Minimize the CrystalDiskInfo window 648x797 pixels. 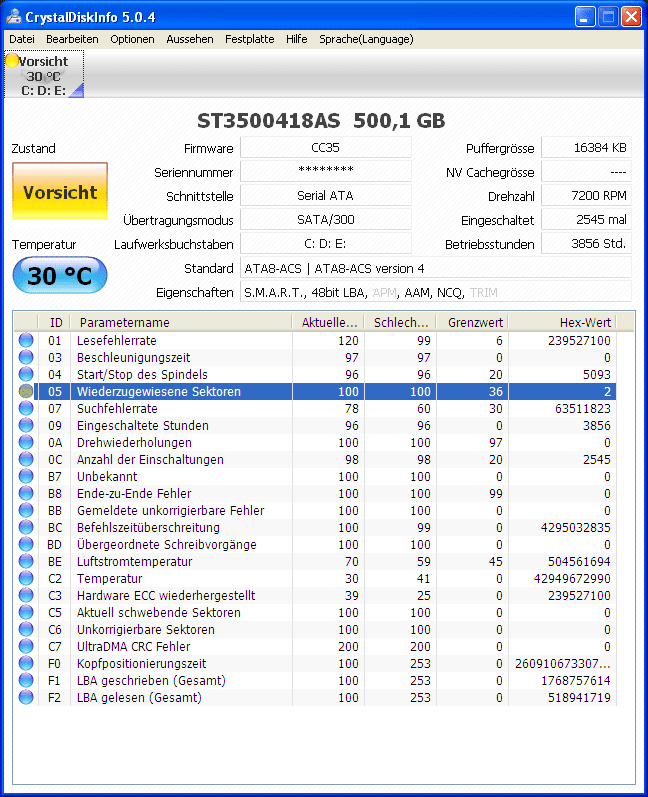click(x=585, y=17)
